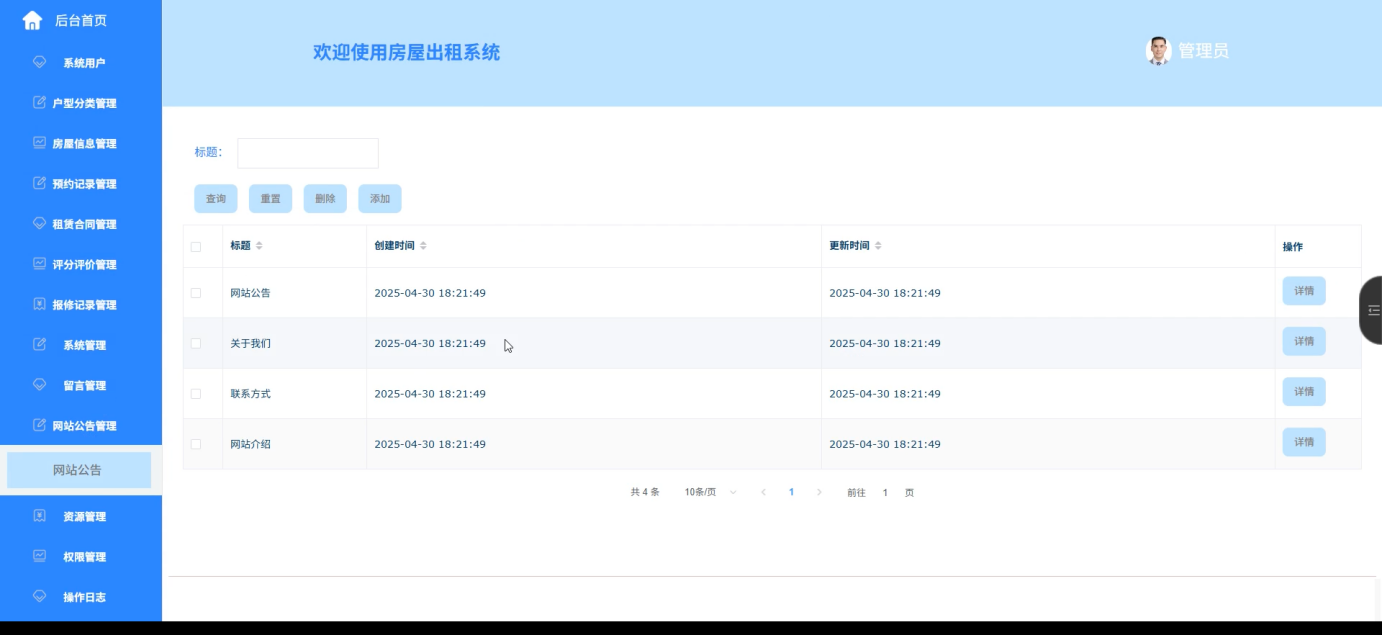The width and height of the screenshot is (1382, 635).
Task: Click the diamond icon next to 留言管理
Action: tap(40, 385)
